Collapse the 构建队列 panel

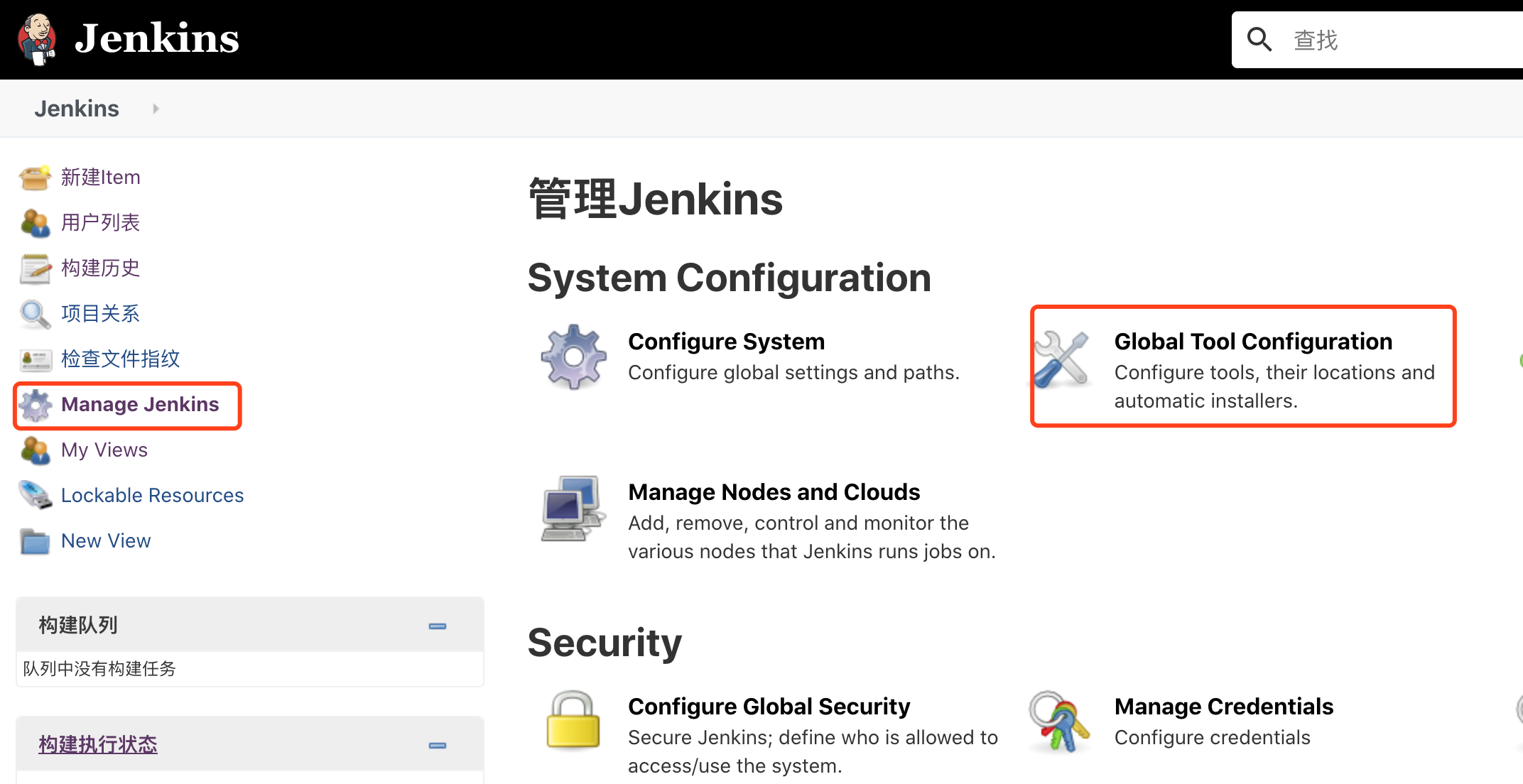point(438,626)
